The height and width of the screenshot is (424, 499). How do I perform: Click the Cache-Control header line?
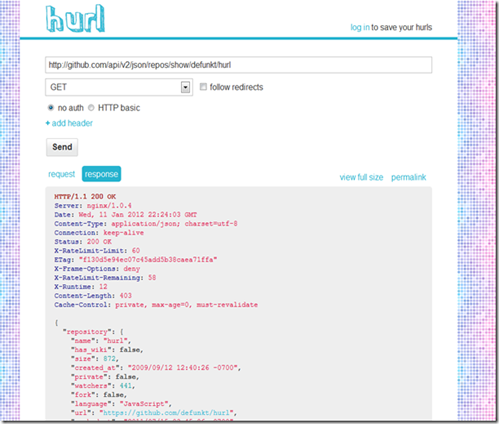click(156, 305)
